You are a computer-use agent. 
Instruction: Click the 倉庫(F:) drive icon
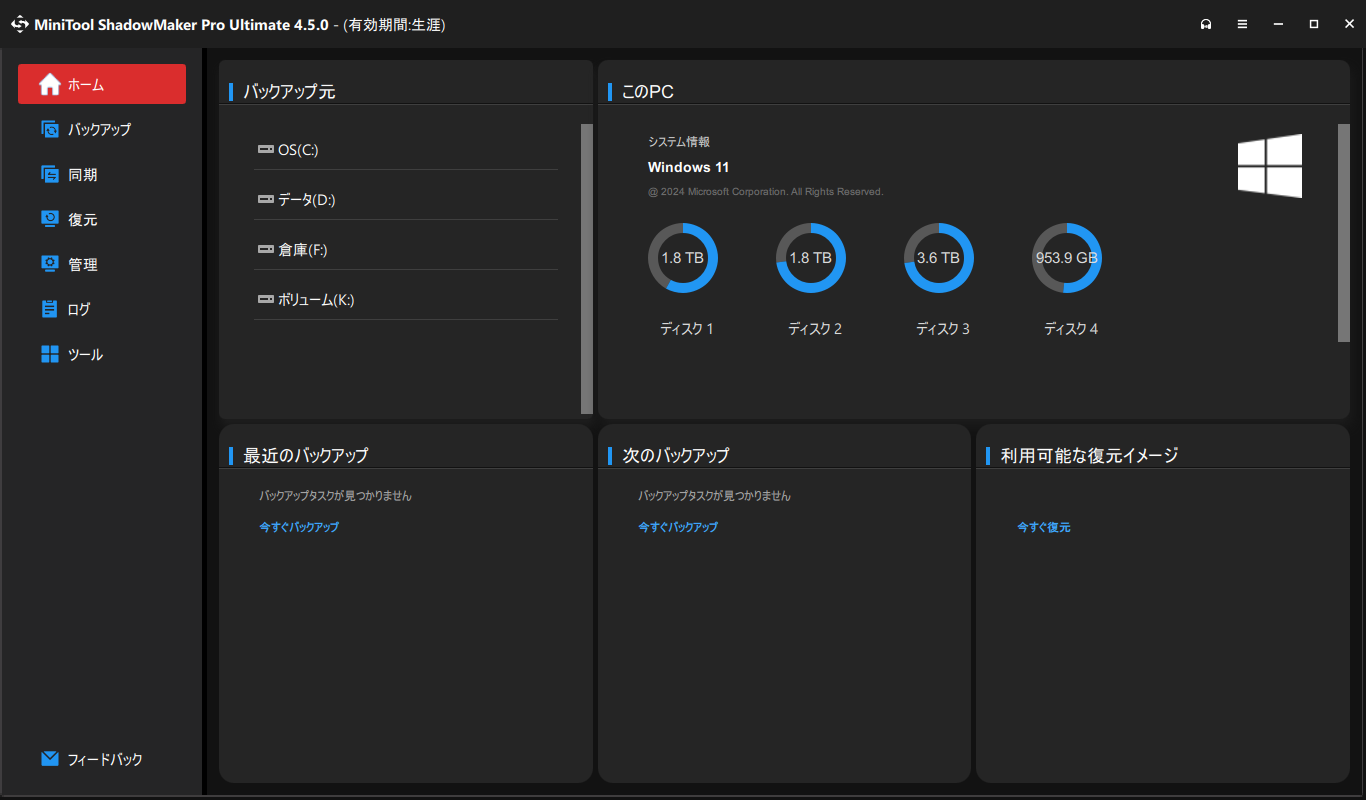(265, 250)
